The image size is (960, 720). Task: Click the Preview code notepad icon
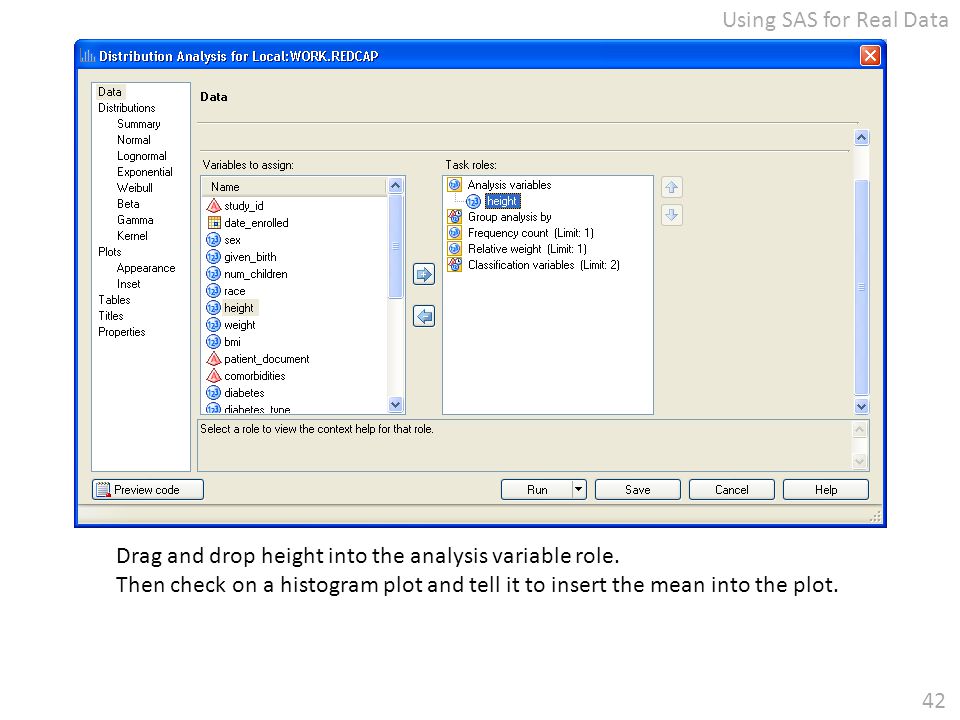(103, 490)
